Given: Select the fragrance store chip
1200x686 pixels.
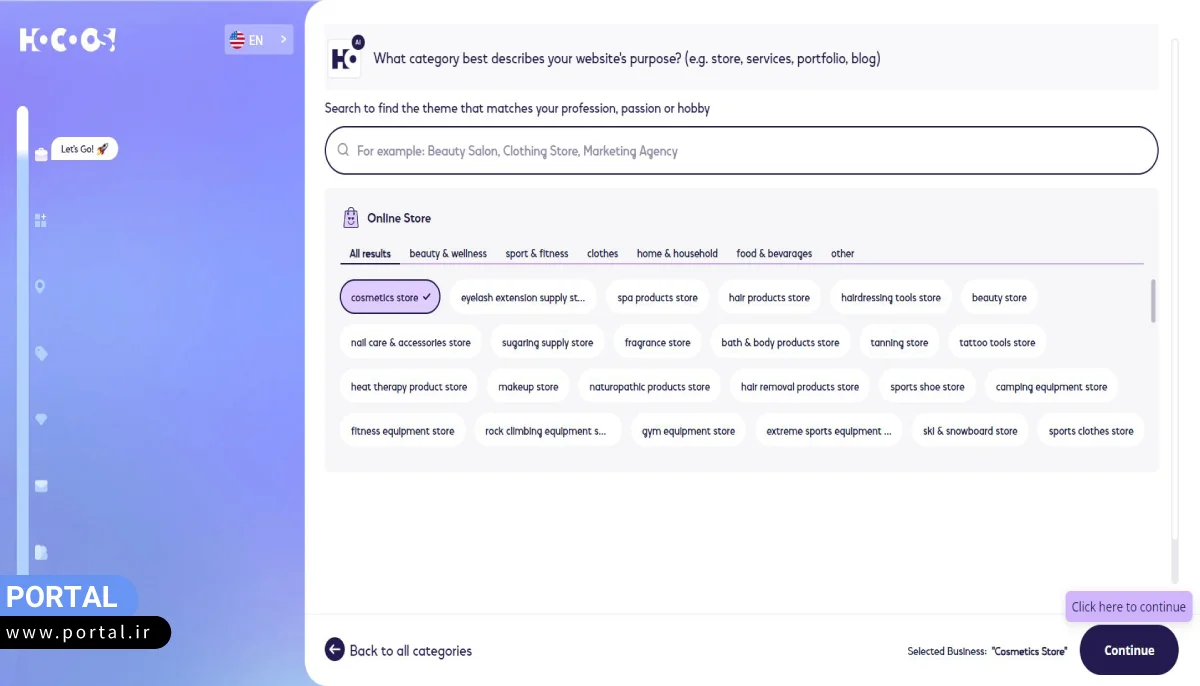Looking at the screenshot, I should 657,343.
